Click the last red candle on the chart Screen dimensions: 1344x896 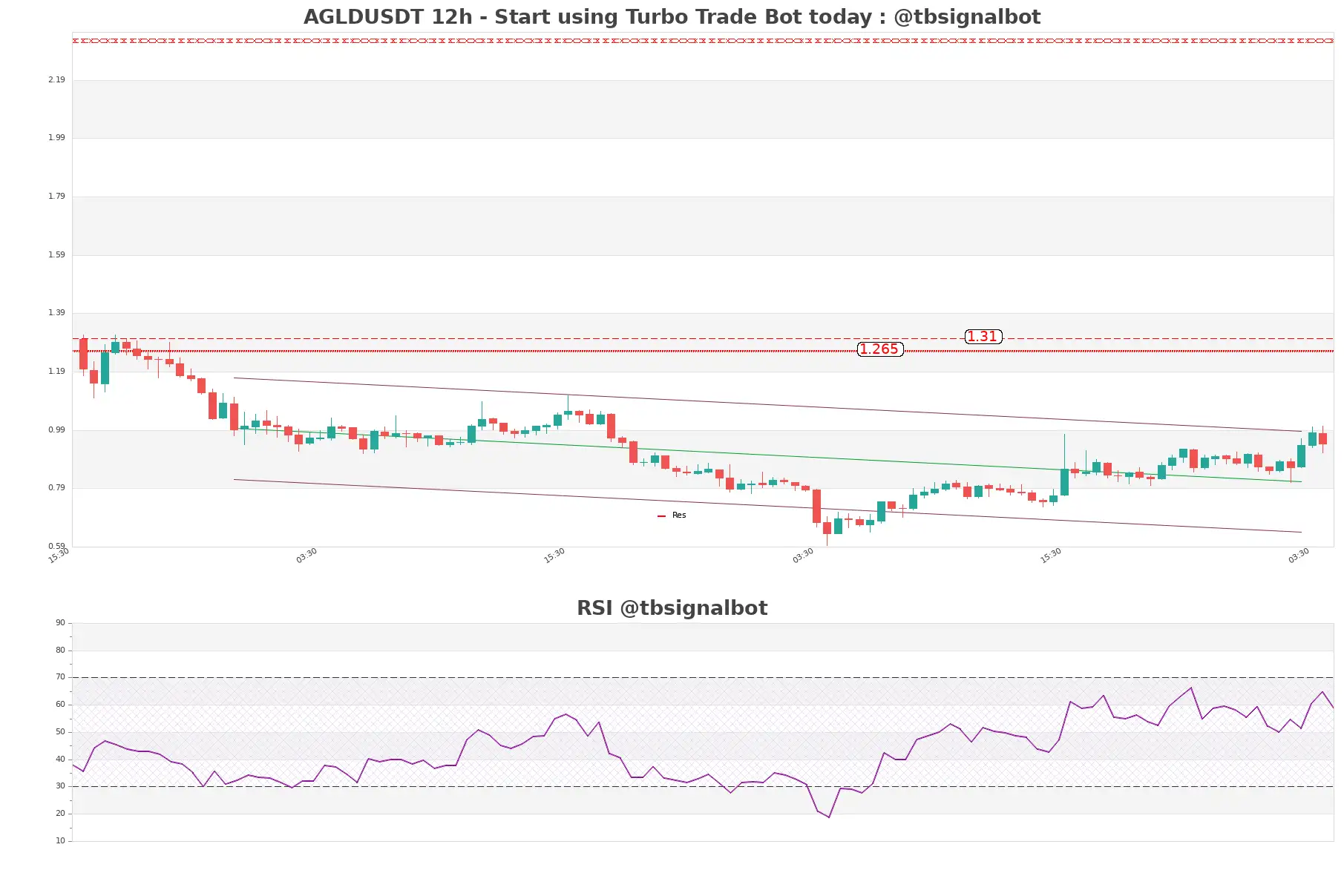click(x=1322, y=438)
